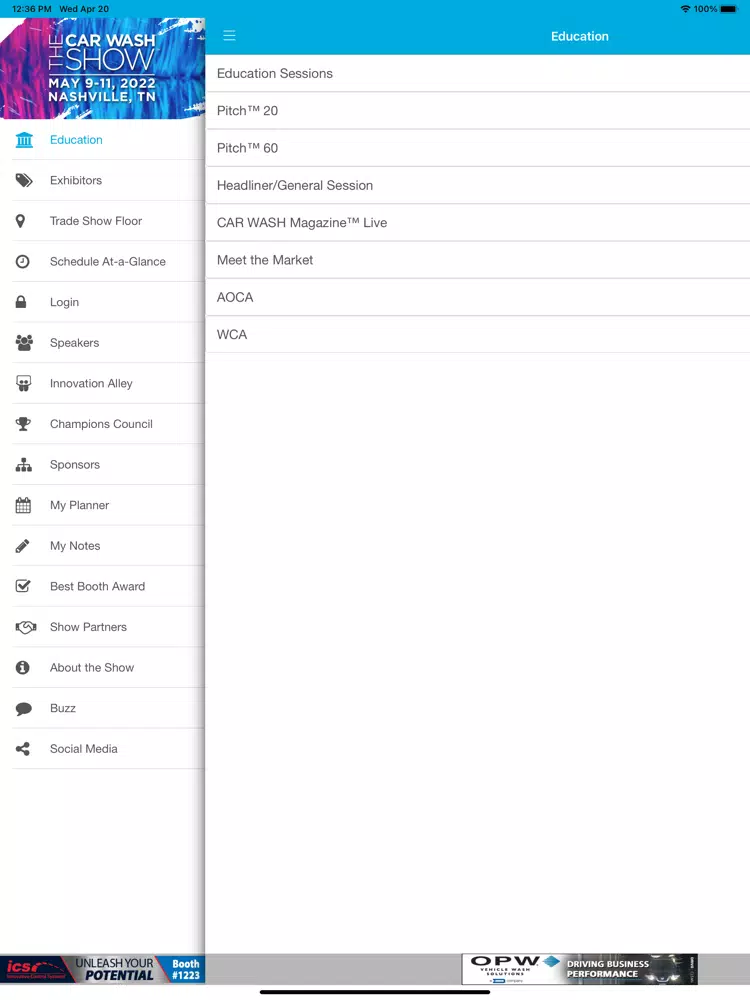The width and height of the screenshot is (750, 1000).
Task: Check the Wi-Fi status icon
Action: pyautogui.click(x=686, y=9)
